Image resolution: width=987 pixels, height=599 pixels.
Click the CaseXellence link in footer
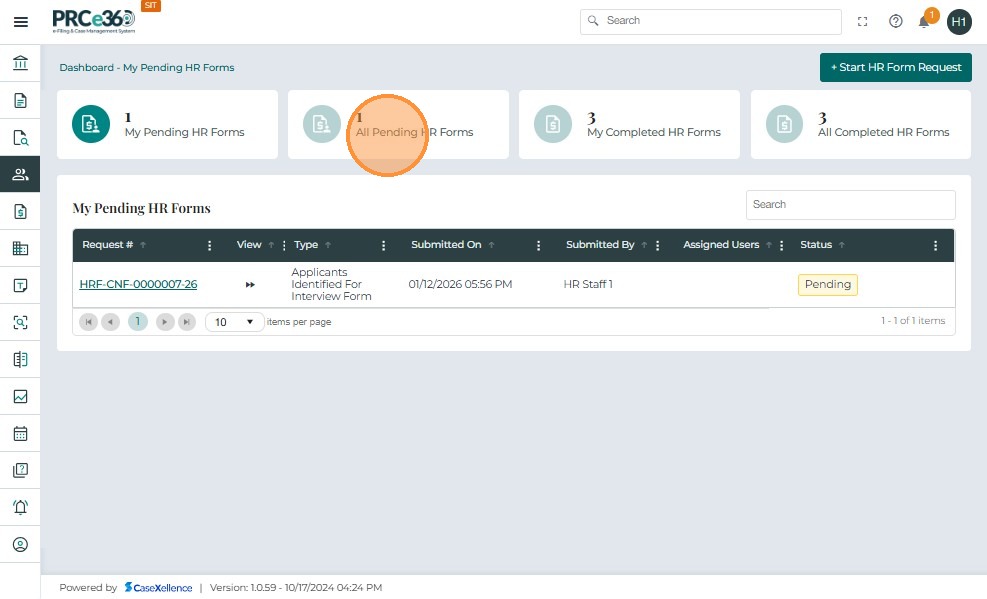(x=159, y=588)
